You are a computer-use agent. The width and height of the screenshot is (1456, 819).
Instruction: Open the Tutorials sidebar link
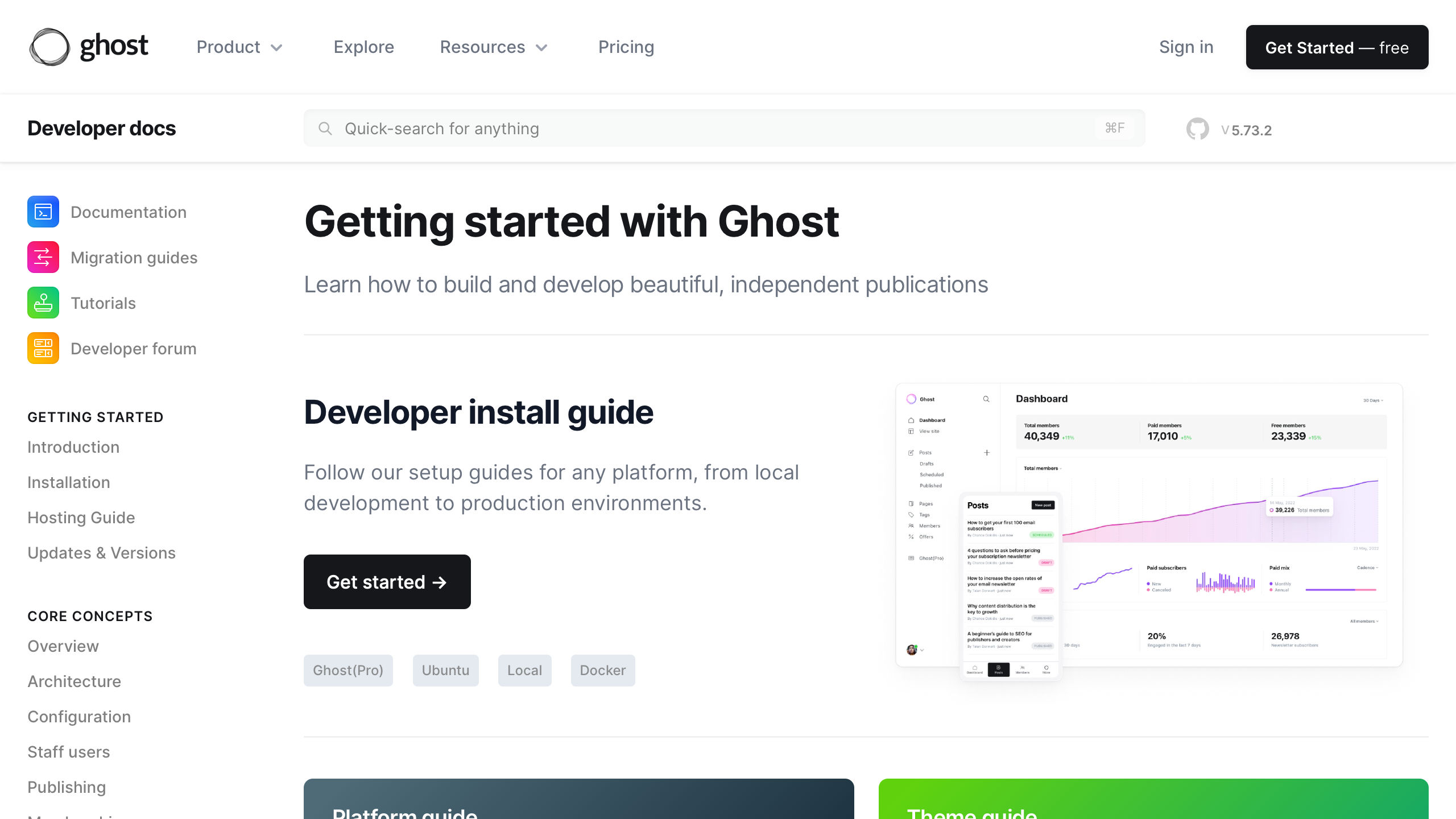pos(103,303)
